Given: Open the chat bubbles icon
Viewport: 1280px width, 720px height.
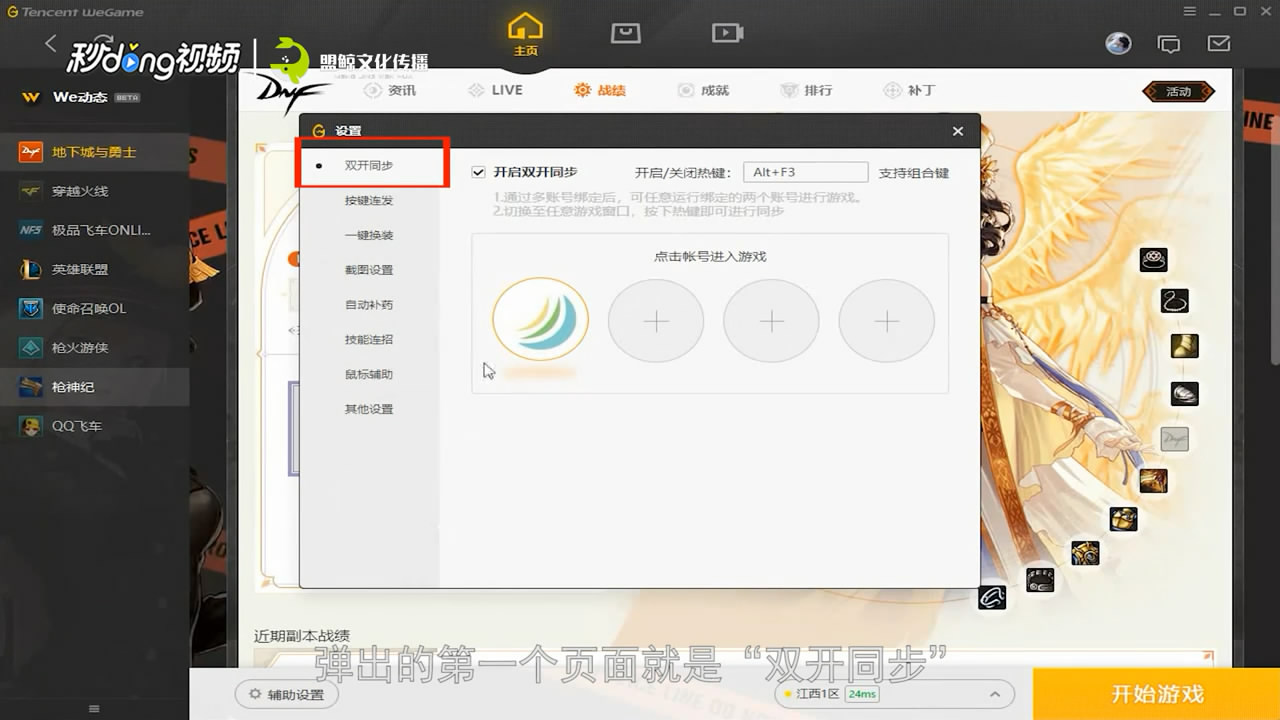Looking at the screenshot, I should [1168, 44].
